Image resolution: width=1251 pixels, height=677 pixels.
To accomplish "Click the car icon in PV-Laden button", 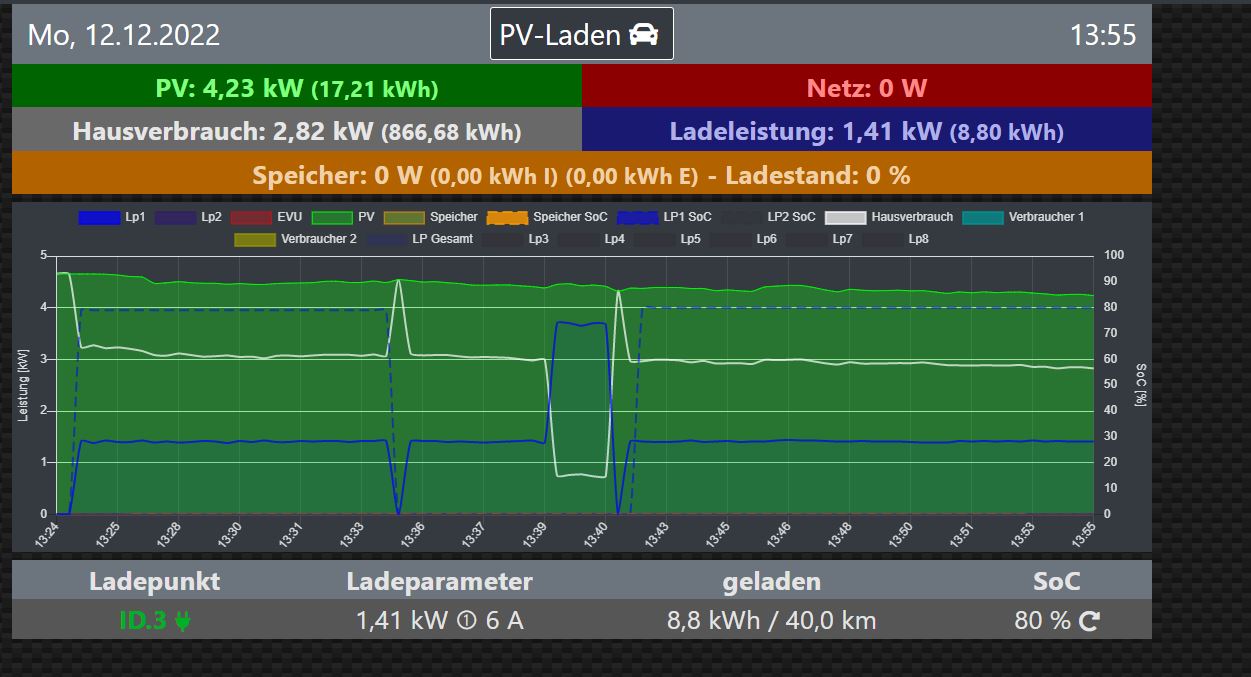I will (x=644, y=35).
